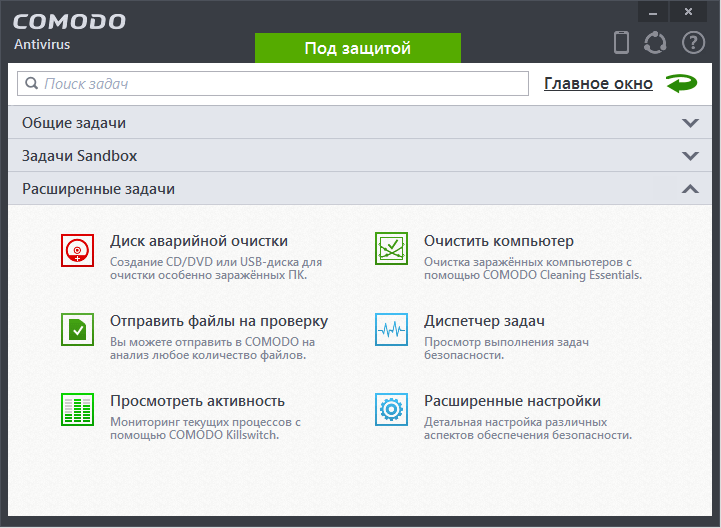Viewport: 721px width, 528px height.
Task: Open Просмотреть активность title
Action: coord(197,401)
